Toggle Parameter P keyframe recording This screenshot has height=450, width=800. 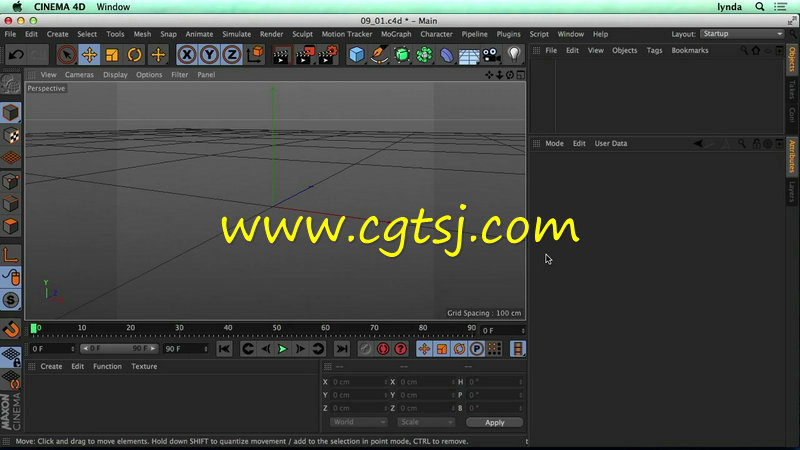[x=477, y=349]
